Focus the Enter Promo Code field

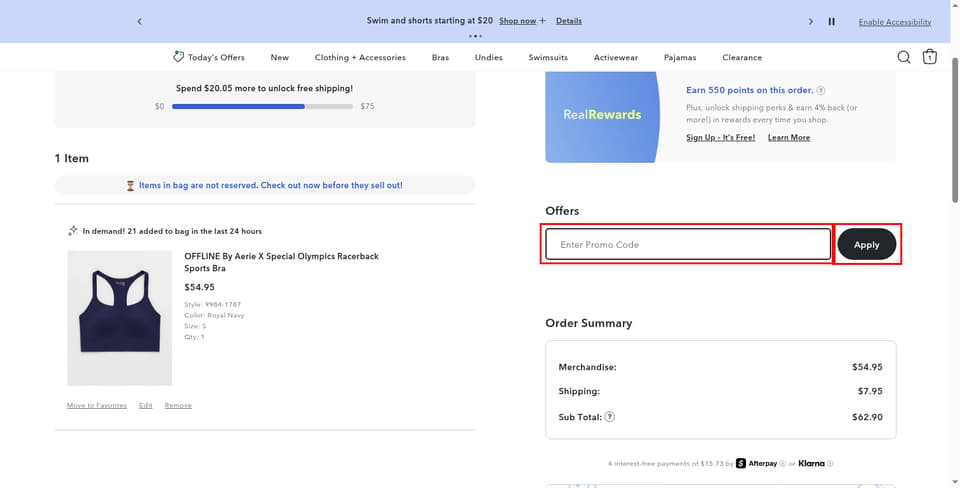[x=688, y=244]
